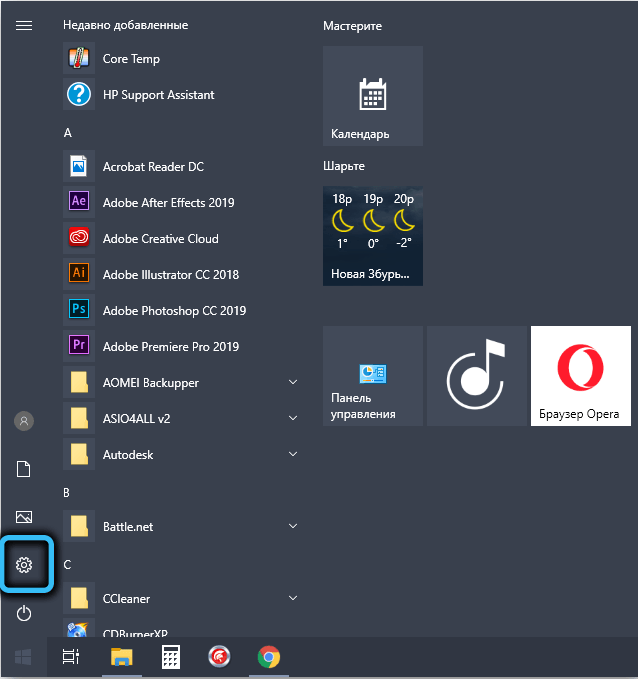Image resolution: width=638 pixels, height=679 pixels.
Task: Click the CCleaner folder icon
Action: (79, 598)
